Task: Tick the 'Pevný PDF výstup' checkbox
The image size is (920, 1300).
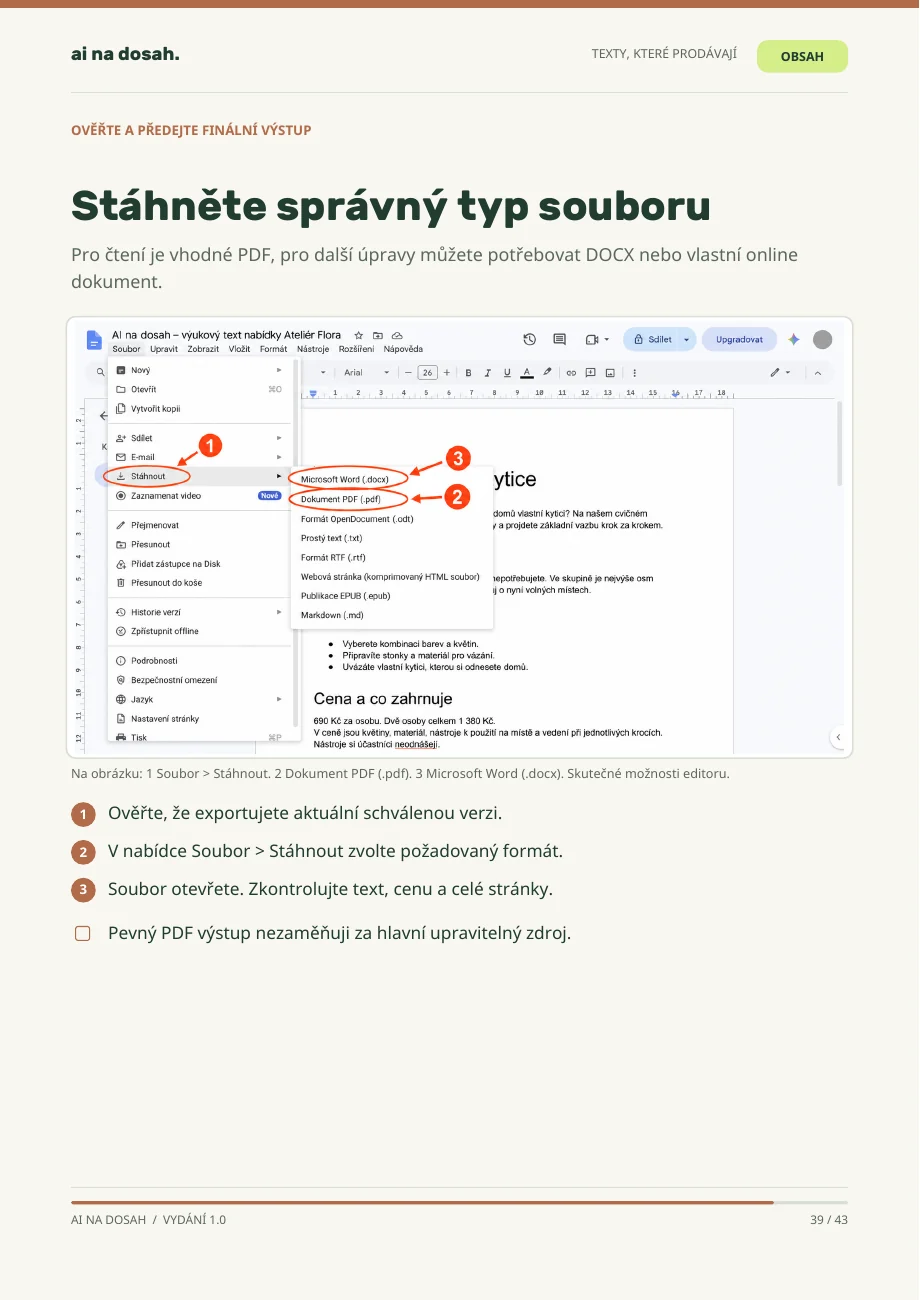Action: click(x=83, y=934)
